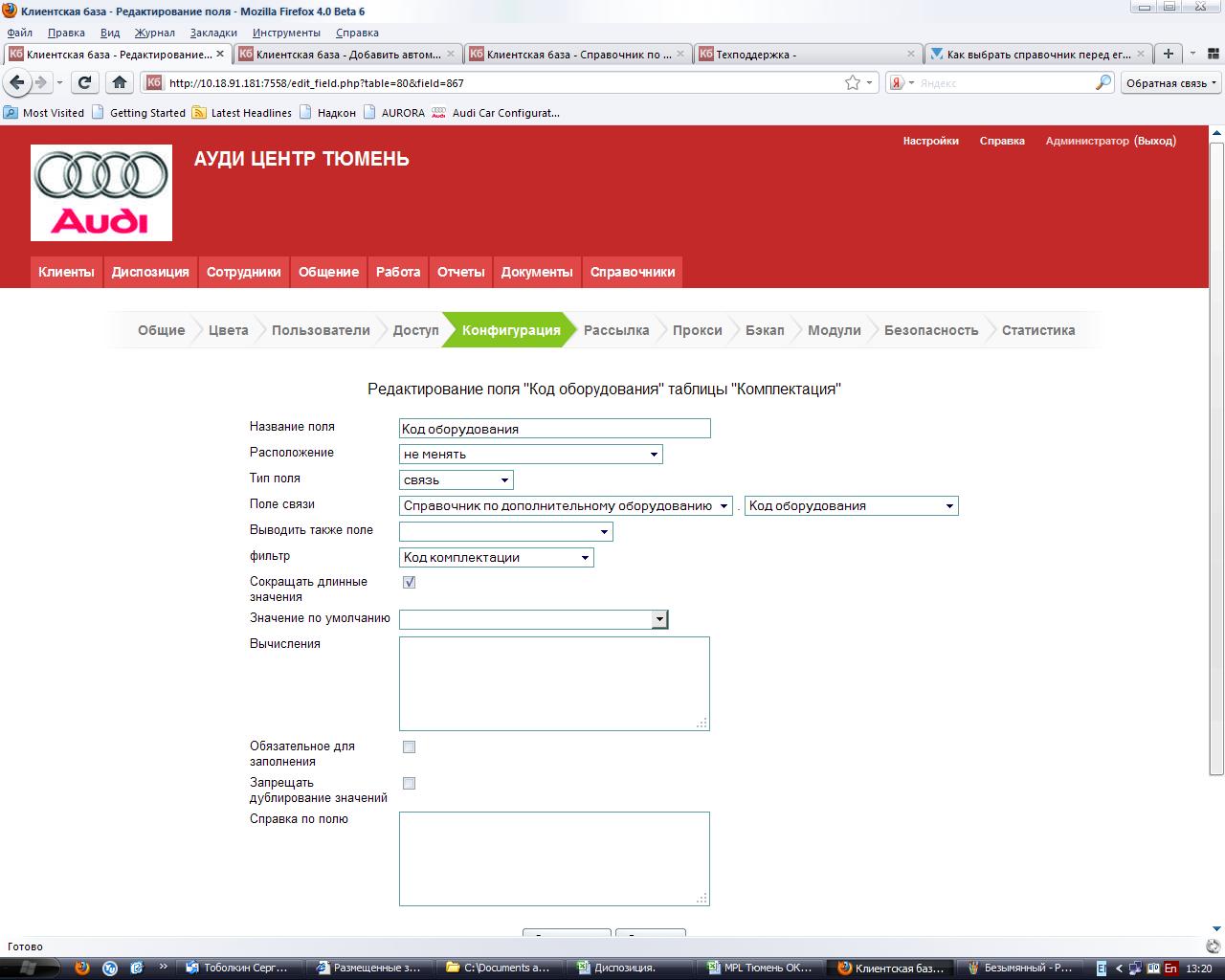
Task: Go to the Статистика settings step
Action: click(x=1038, y=330)
